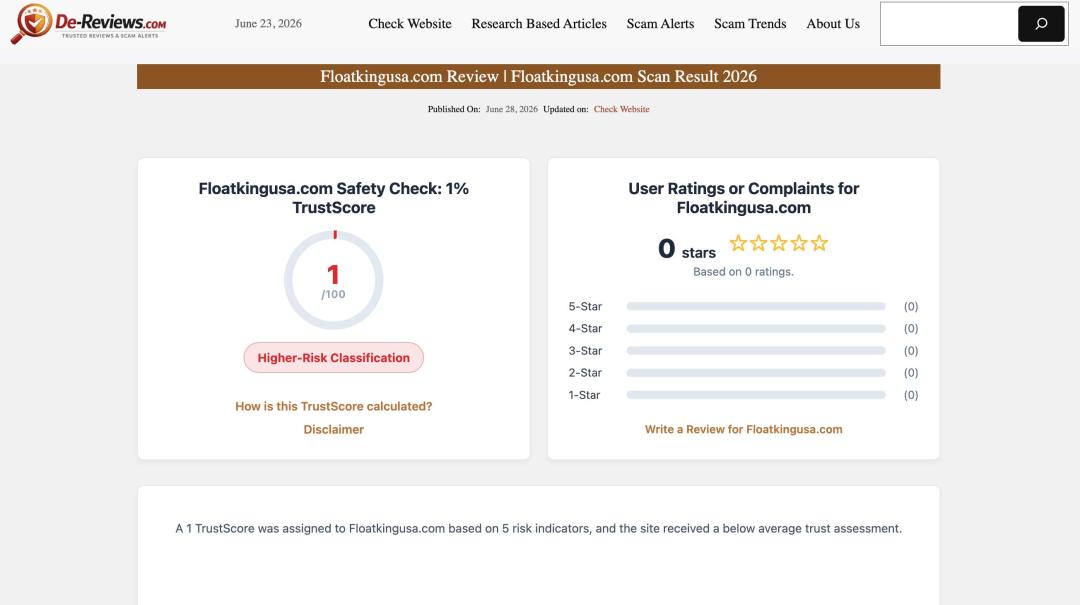Screen dimensions: 1080x605
Task: Go to Scam Trends section
Action: [750, 23]
